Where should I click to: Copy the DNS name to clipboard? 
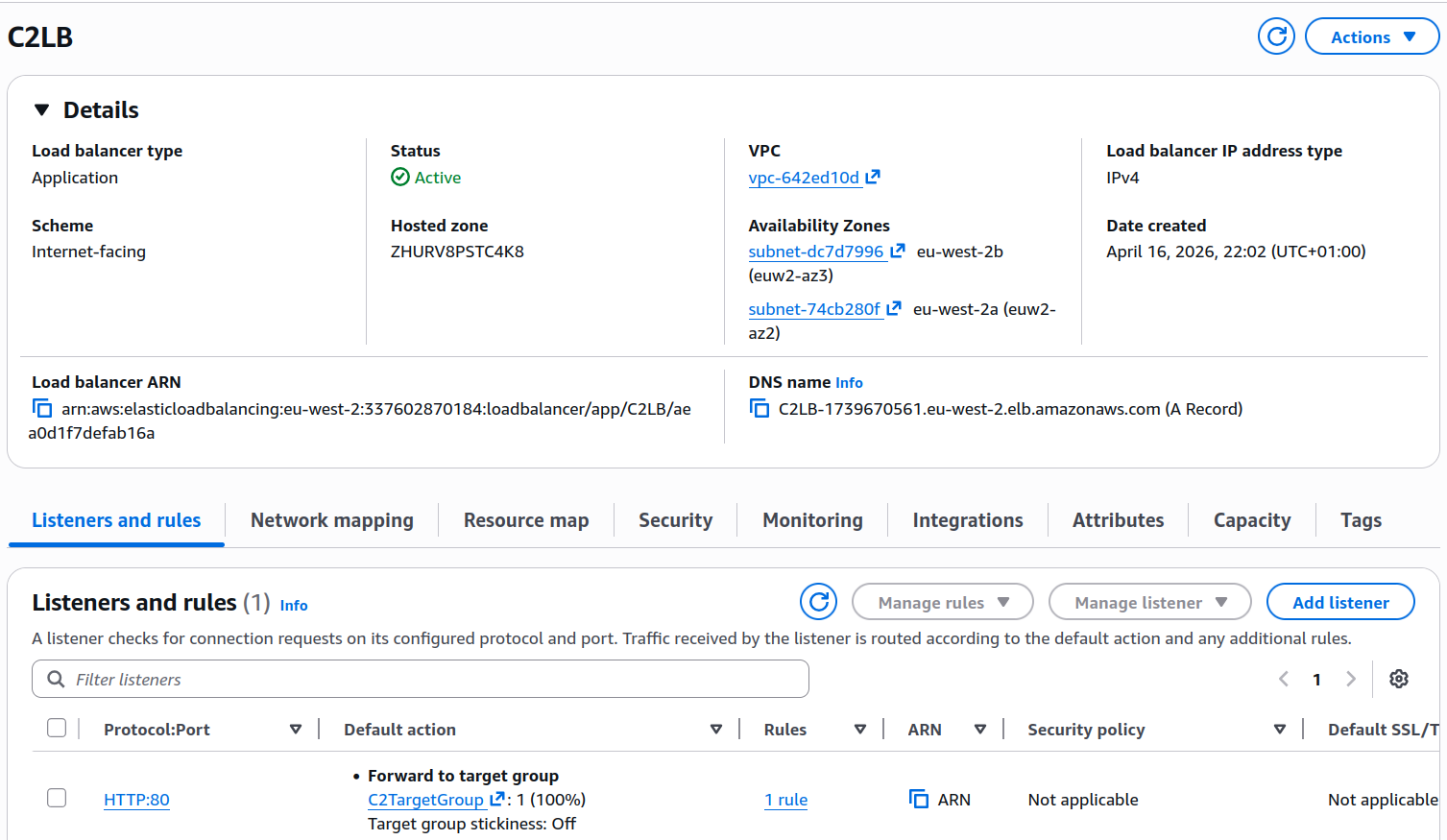[x=759, y=409]
